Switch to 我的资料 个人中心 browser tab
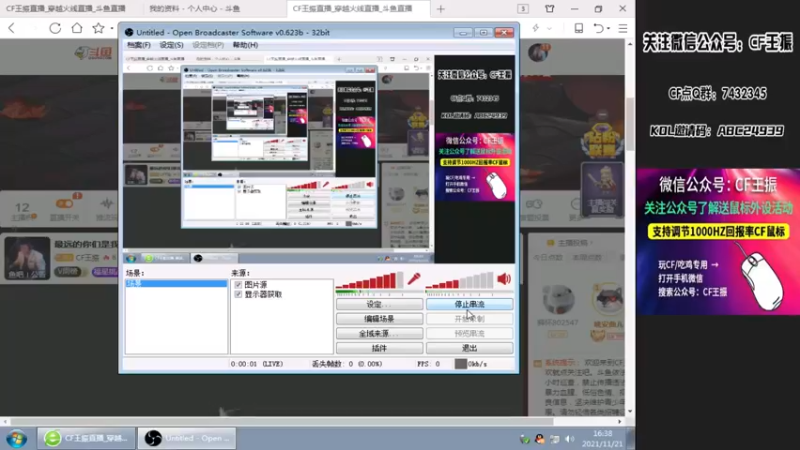This screenshot has height=450, width=800. (194, 9)
